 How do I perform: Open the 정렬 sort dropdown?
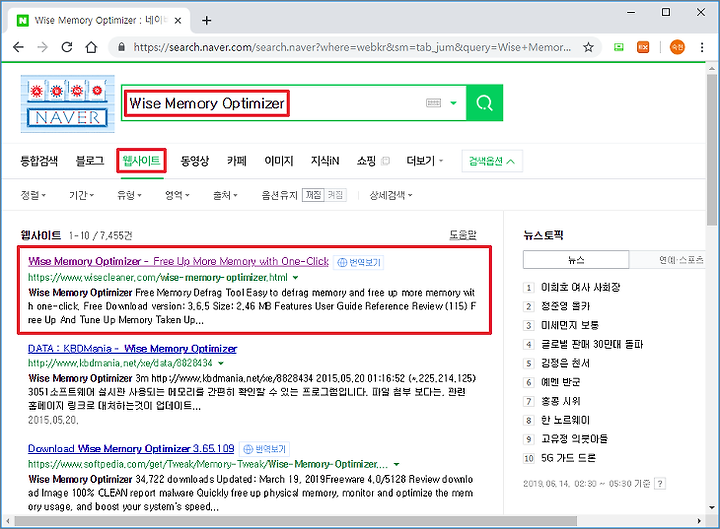tap(33, 195)
